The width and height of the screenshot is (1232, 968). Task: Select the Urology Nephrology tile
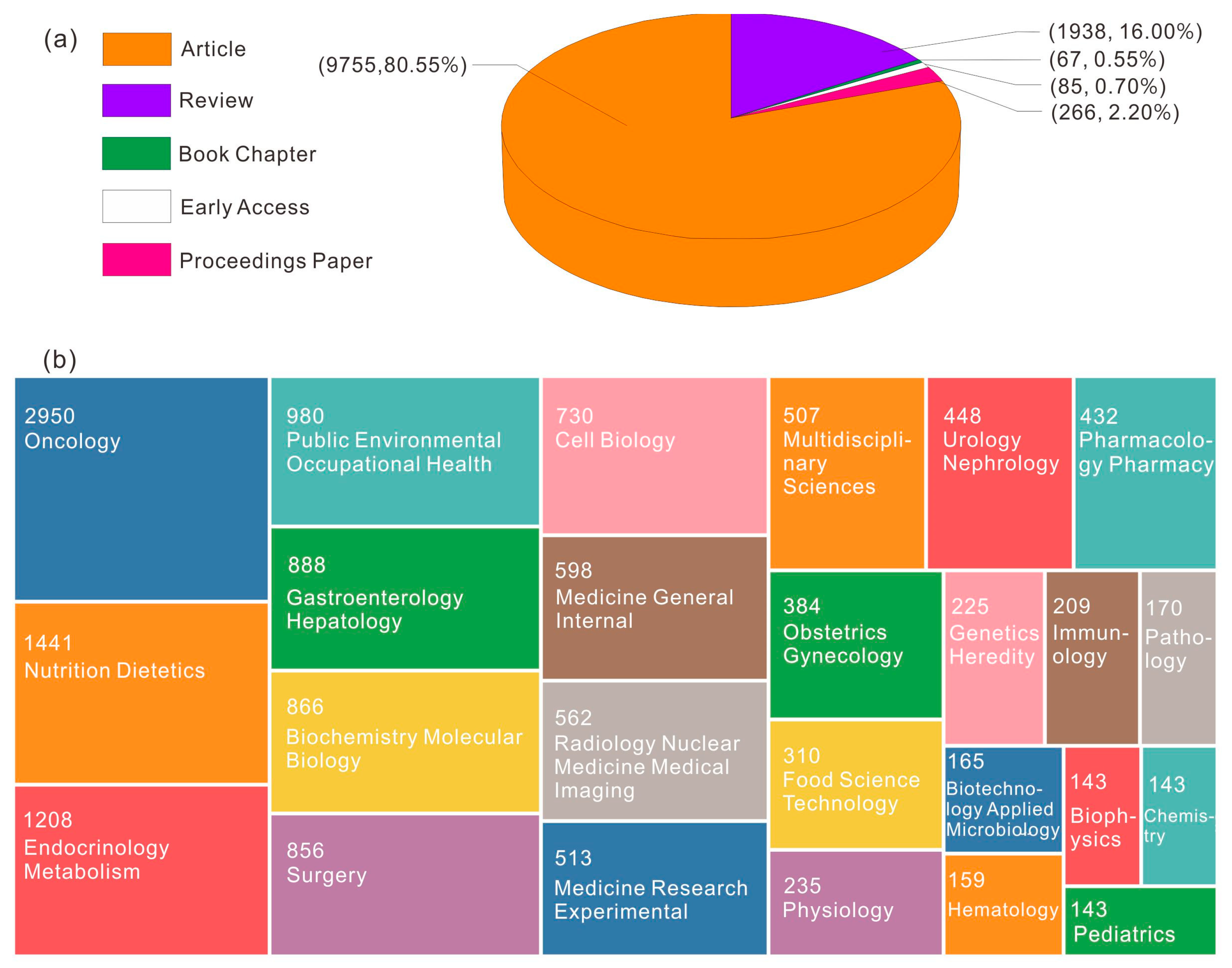point(999,473)
